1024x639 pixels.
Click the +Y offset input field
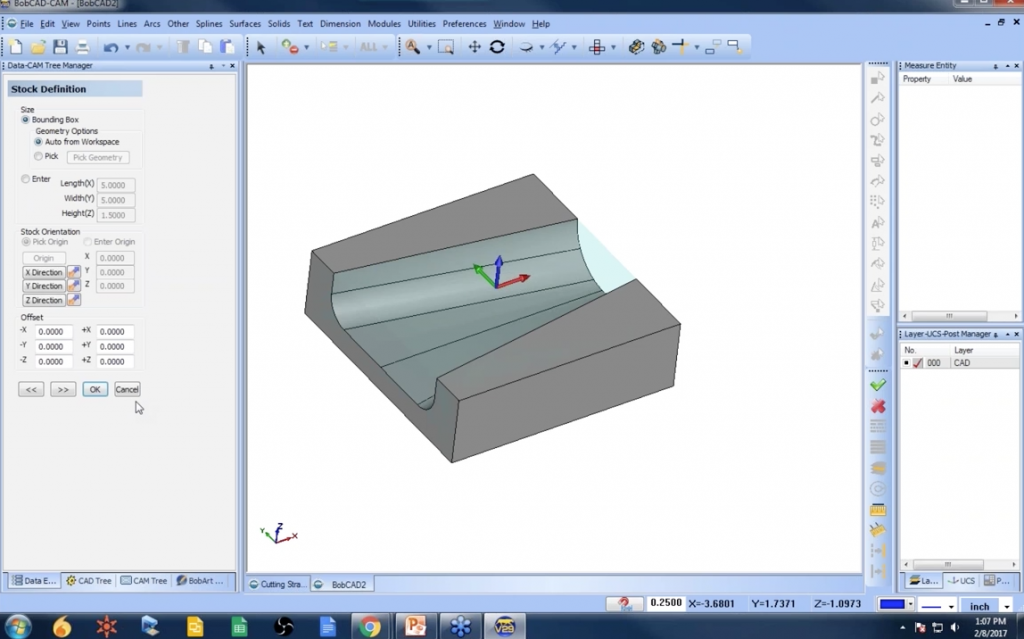[x=115, y=346]
